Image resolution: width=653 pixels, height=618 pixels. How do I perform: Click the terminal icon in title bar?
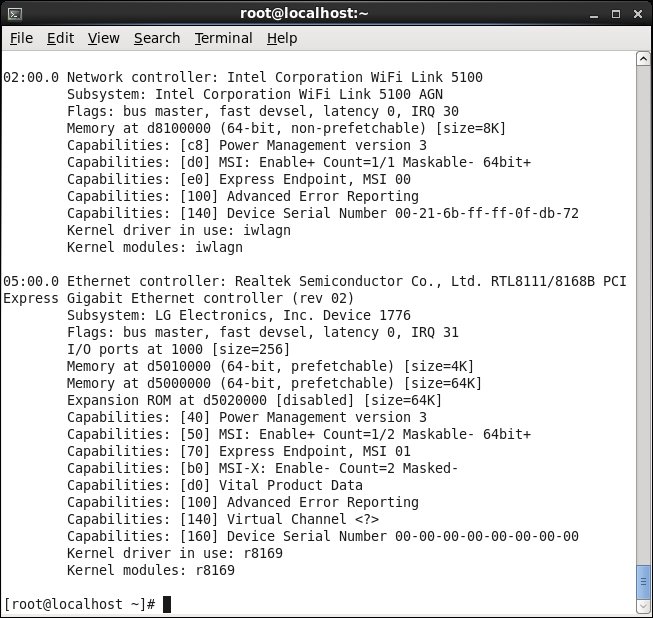tap(15, 14)
